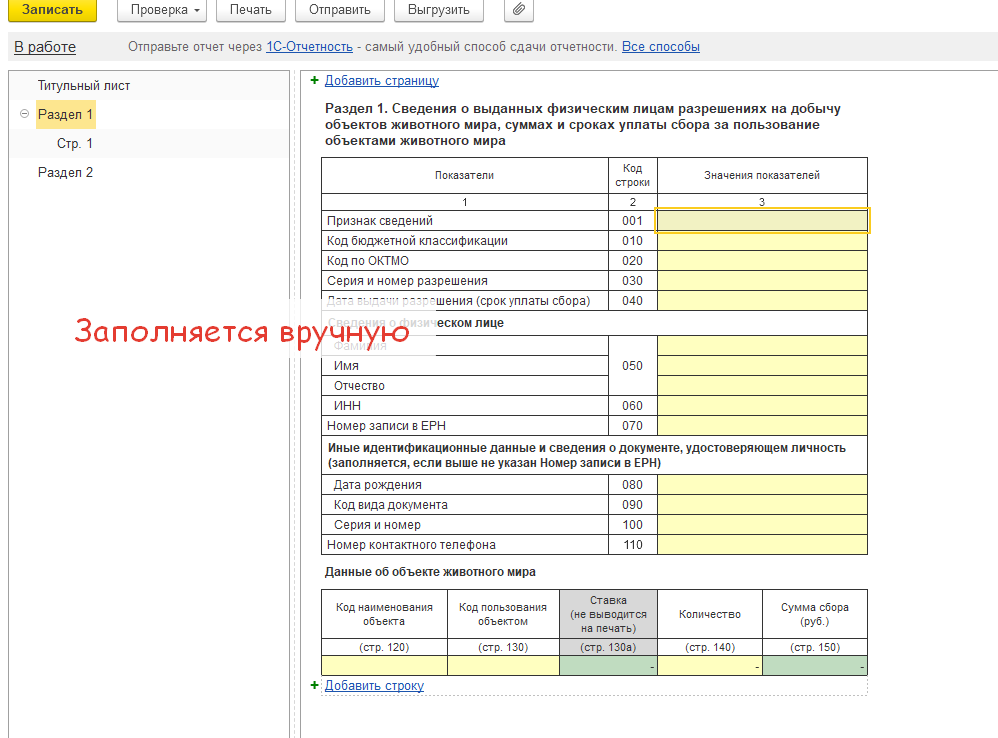Open the Все способы link

tap(660, 47)
